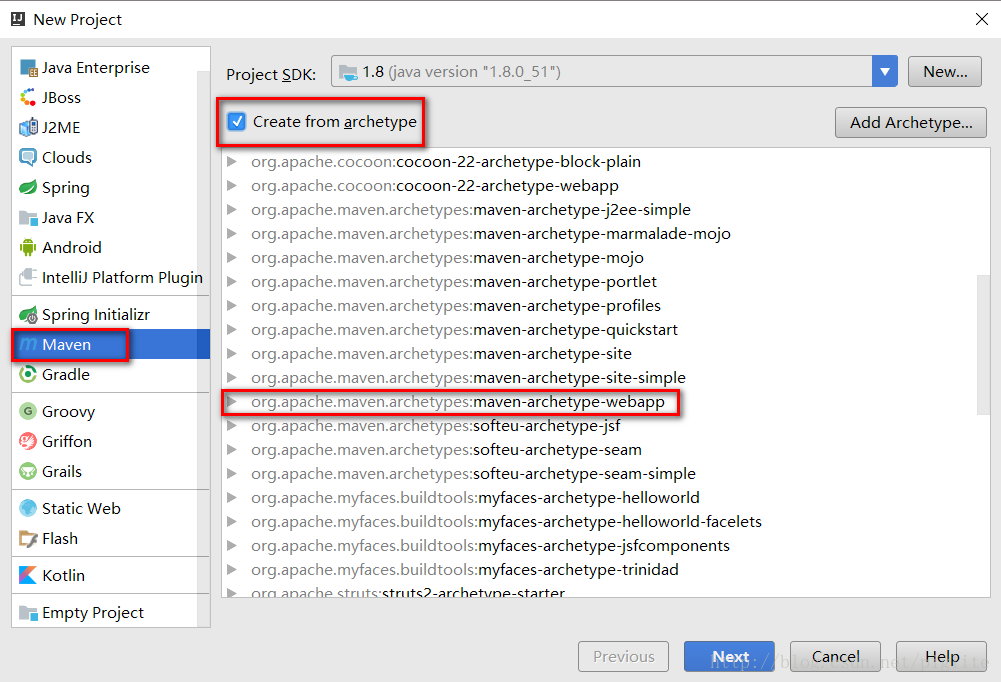Screen dimensions: 1001x682
Task: Click the Gradle icon
Action: [28, 374]
